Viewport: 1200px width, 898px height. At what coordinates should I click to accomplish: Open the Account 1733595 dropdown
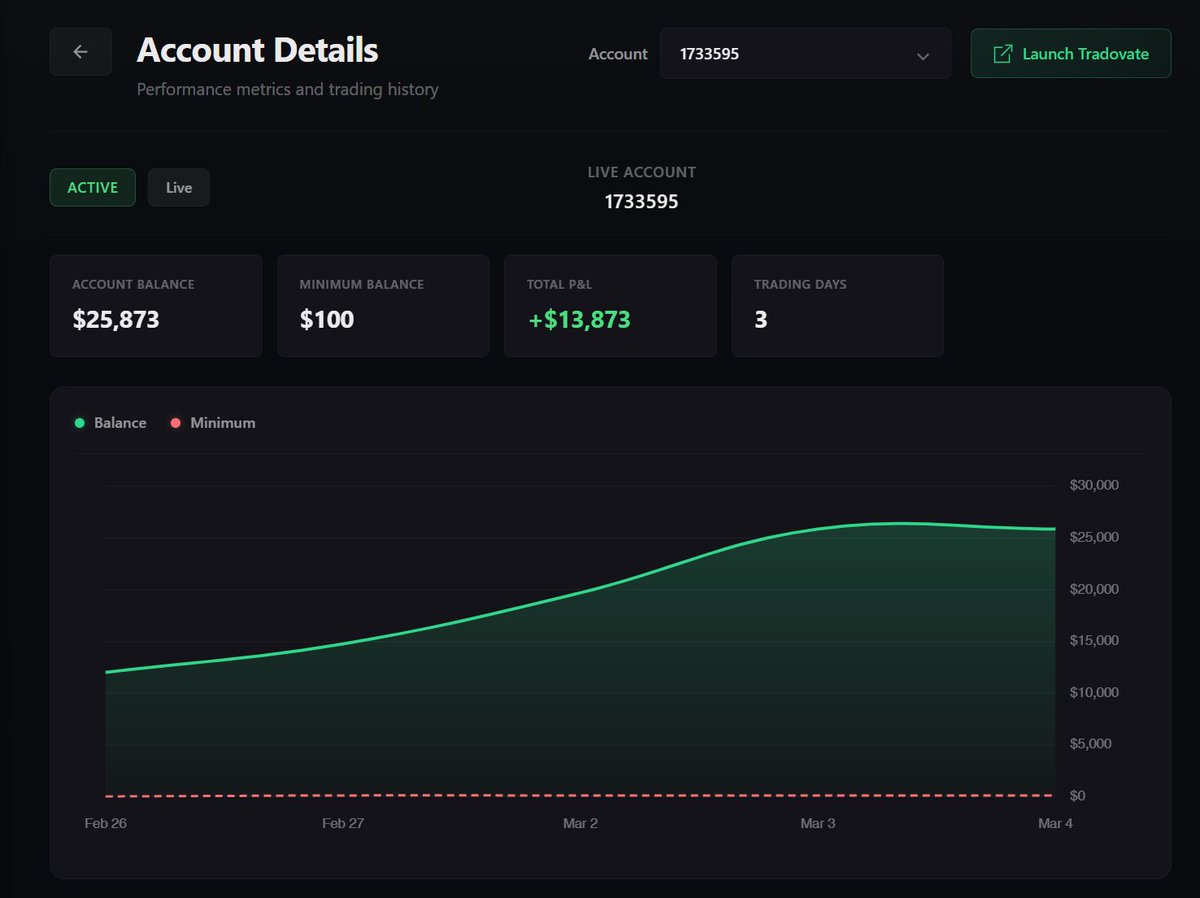[x=805, y=54]
